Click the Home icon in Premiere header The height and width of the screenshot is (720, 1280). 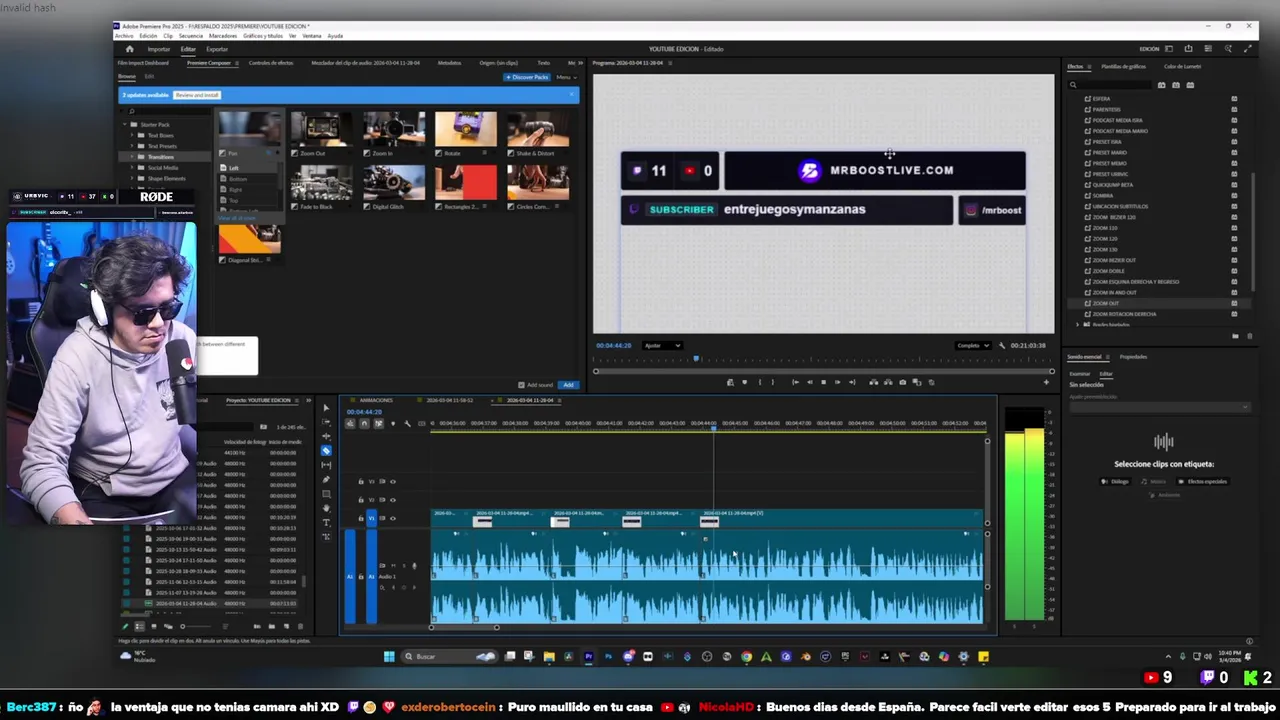tap(129, 49)
